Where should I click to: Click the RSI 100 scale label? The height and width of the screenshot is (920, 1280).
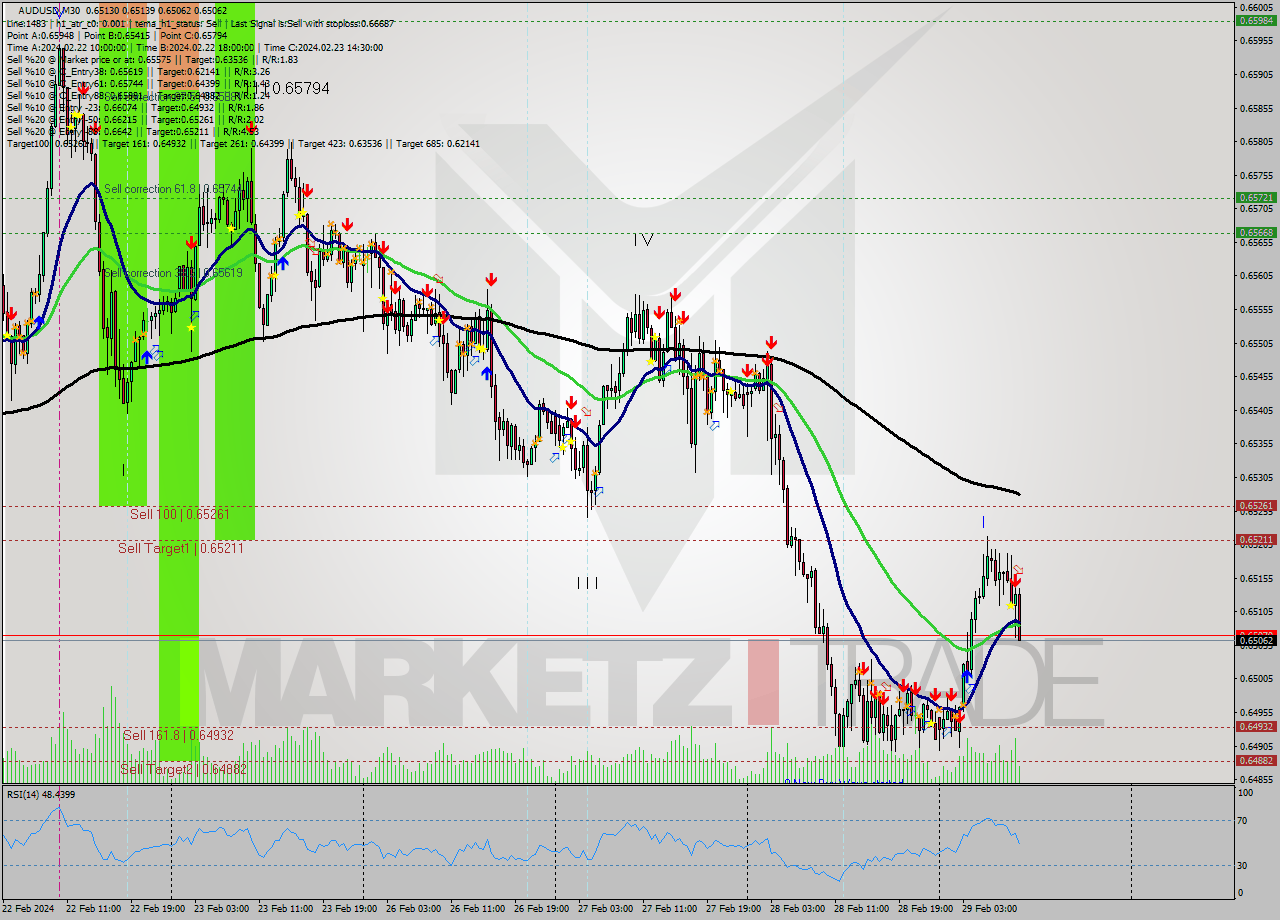(x=1247, y=793)
